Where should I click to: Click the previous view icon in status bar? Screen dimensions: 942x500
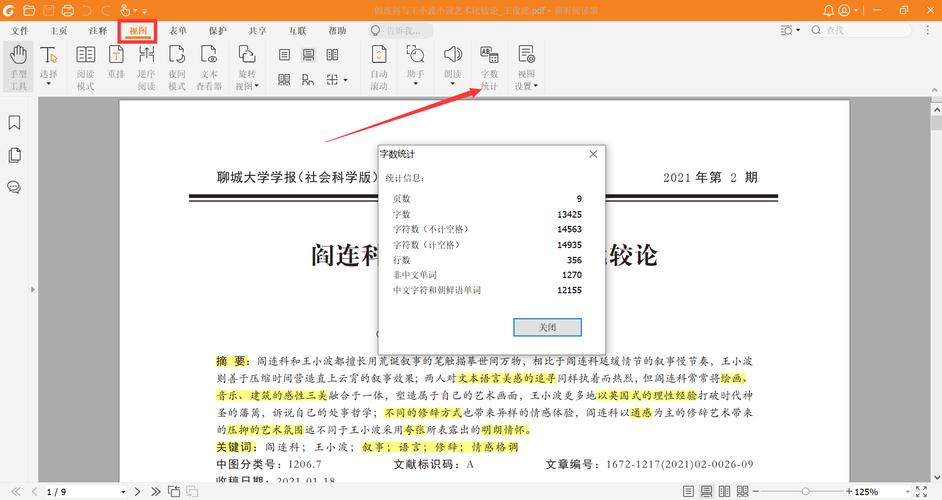(x=174, y=492)
